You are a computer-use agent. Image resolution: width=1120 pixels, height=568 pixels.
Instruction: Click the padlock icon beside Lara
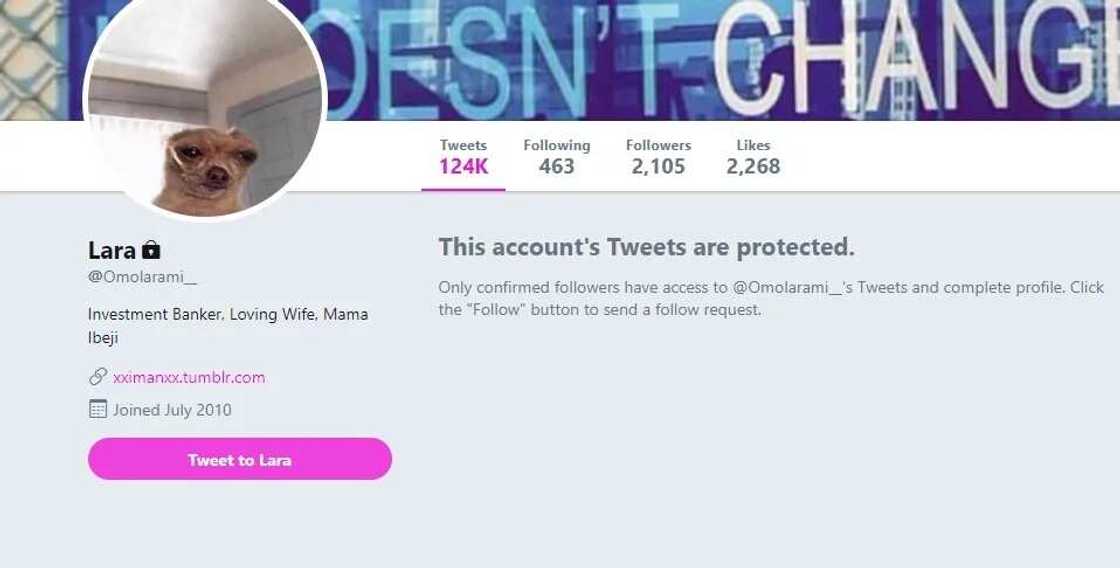(151, 250)
